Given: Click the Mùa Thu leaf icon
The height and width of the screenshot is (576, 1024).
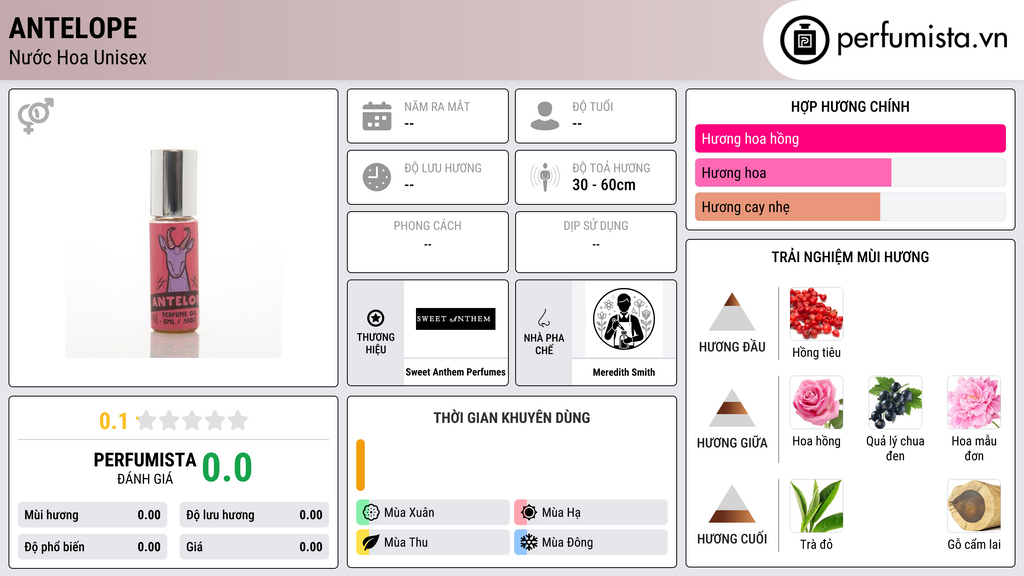Looking at the screenshot, I should click(370, 542).
